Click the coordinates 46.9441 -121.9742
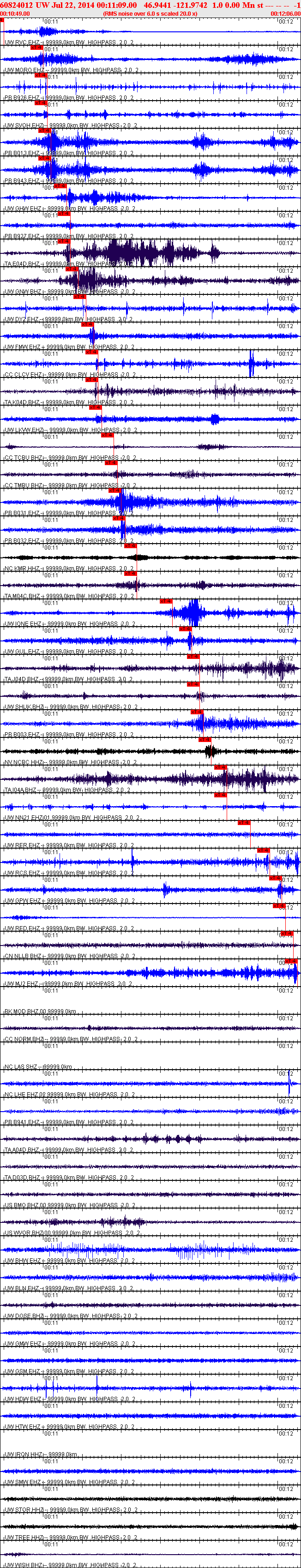Image resolution: width=301 pixels, height=1568 pixels. click(175, 4)
